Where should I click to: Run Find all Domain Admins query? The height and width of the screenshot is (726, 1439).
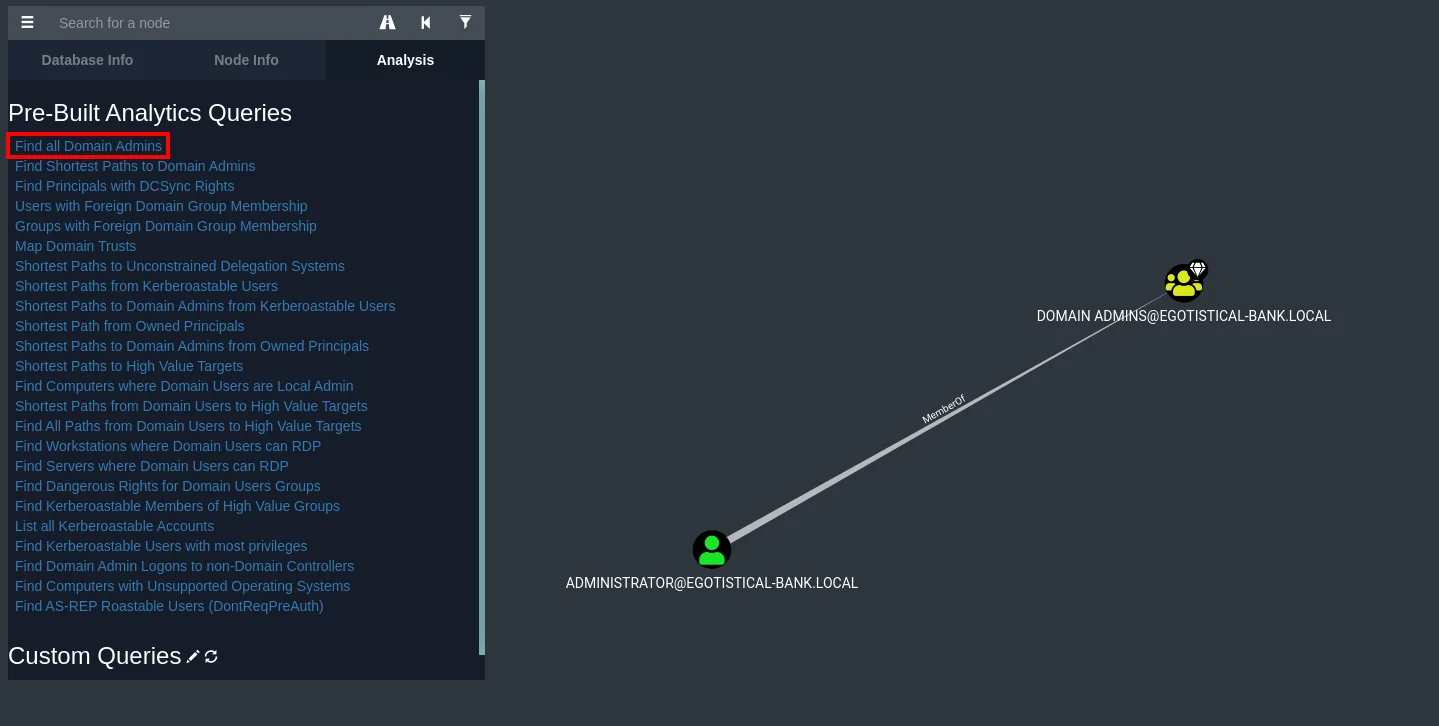point(88,146)
